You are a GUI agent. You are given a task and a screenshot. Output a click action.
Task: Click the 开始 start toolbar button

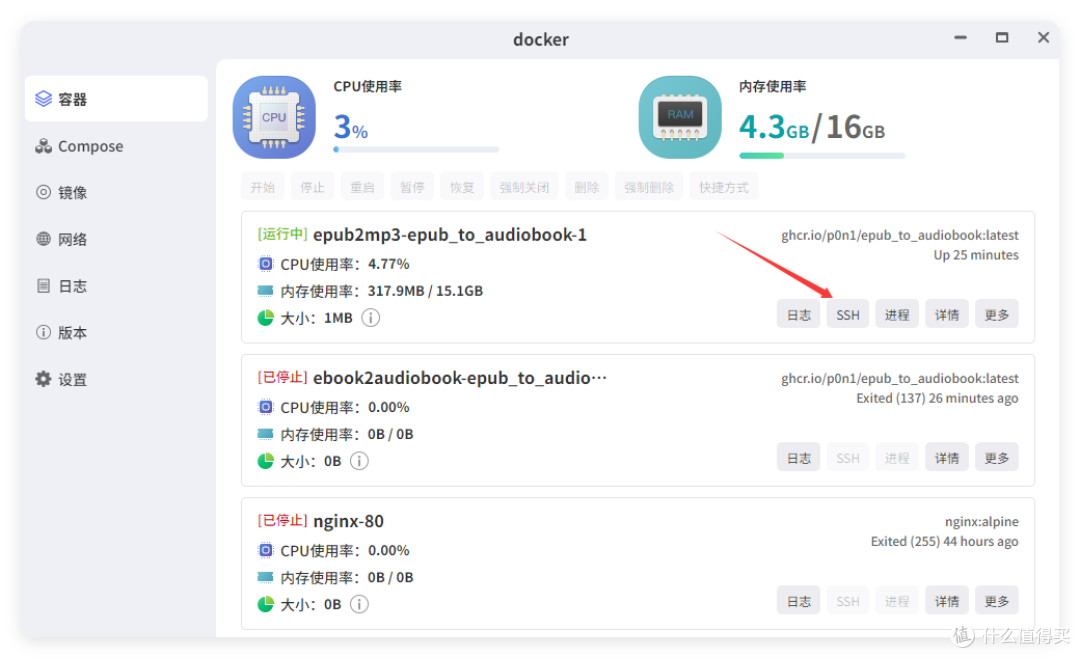coord(262,187)
